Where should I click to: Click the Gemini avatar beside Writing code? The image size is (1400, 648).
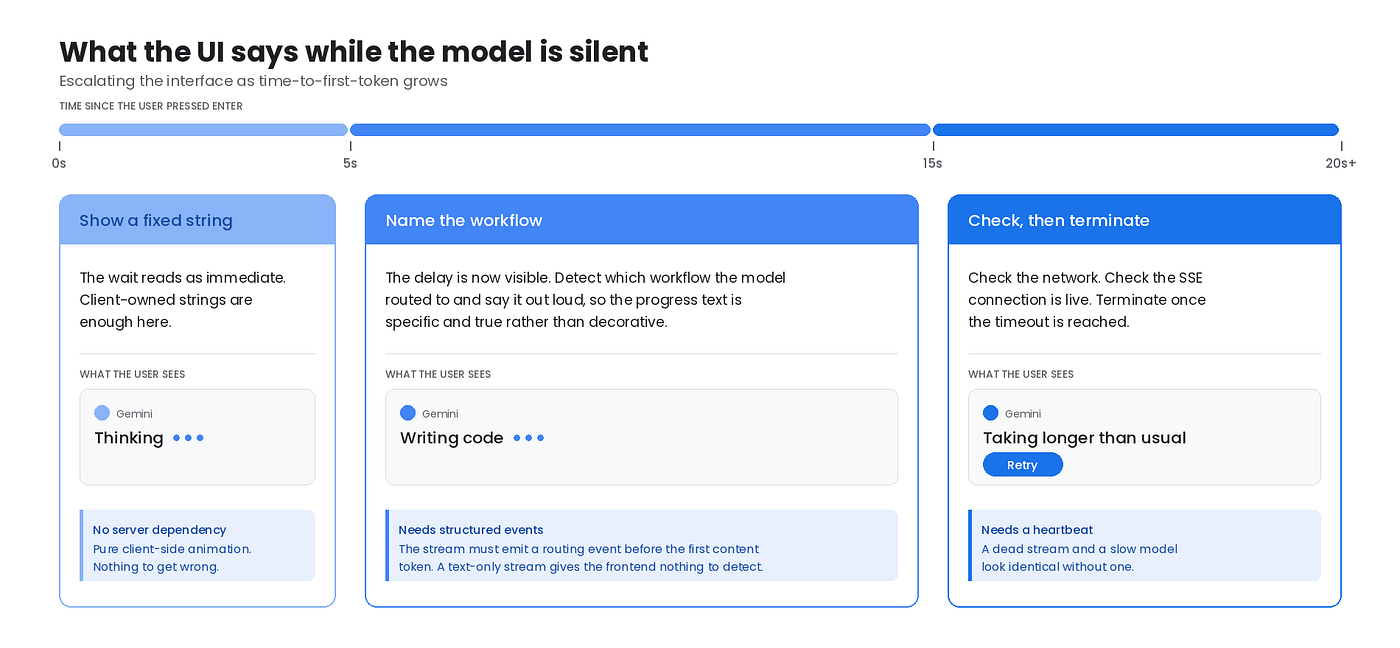pyautogui.click(x=408, y=413)
